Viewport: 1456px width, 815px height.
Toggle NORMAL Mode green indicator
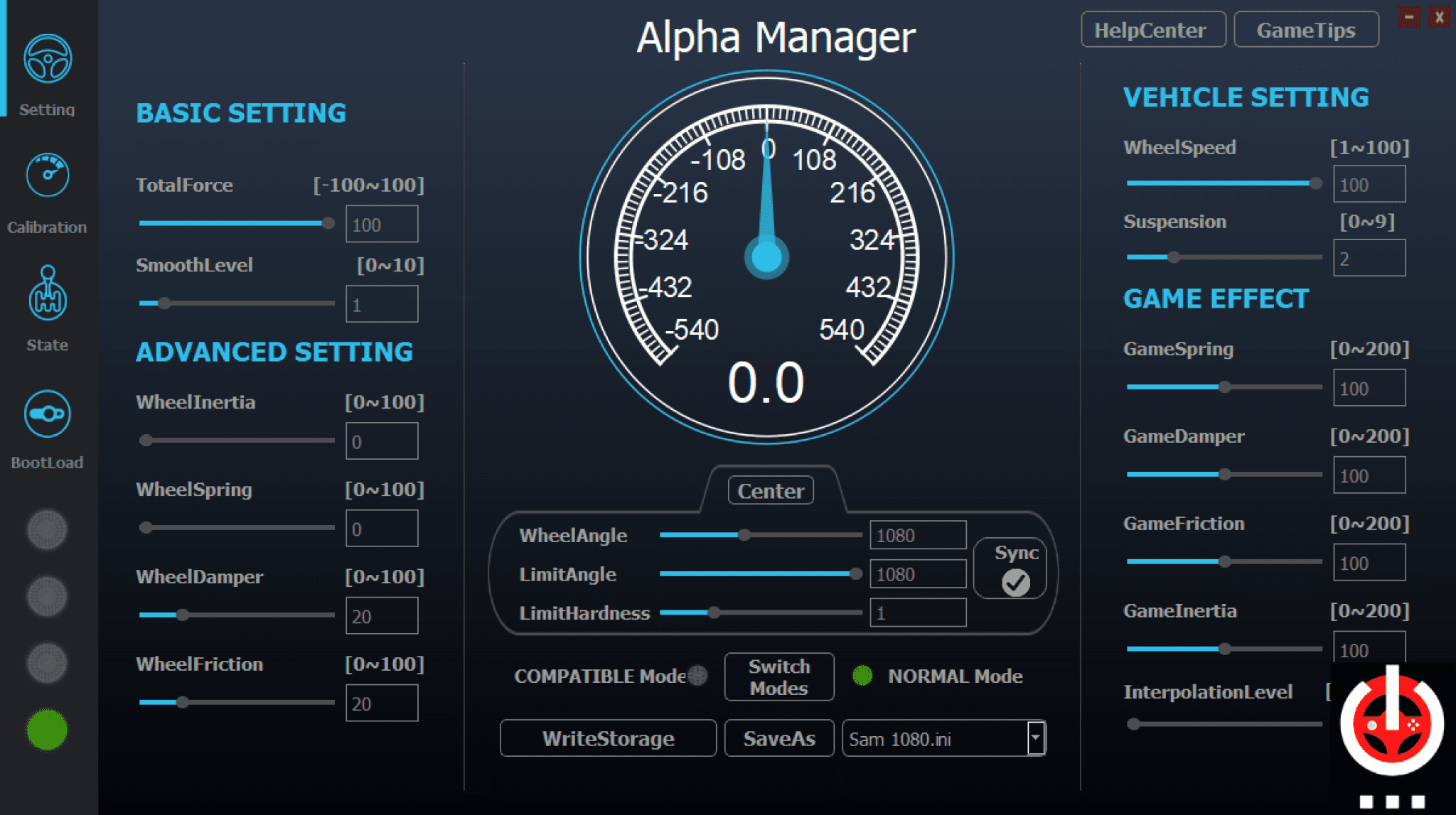(862, 676)
